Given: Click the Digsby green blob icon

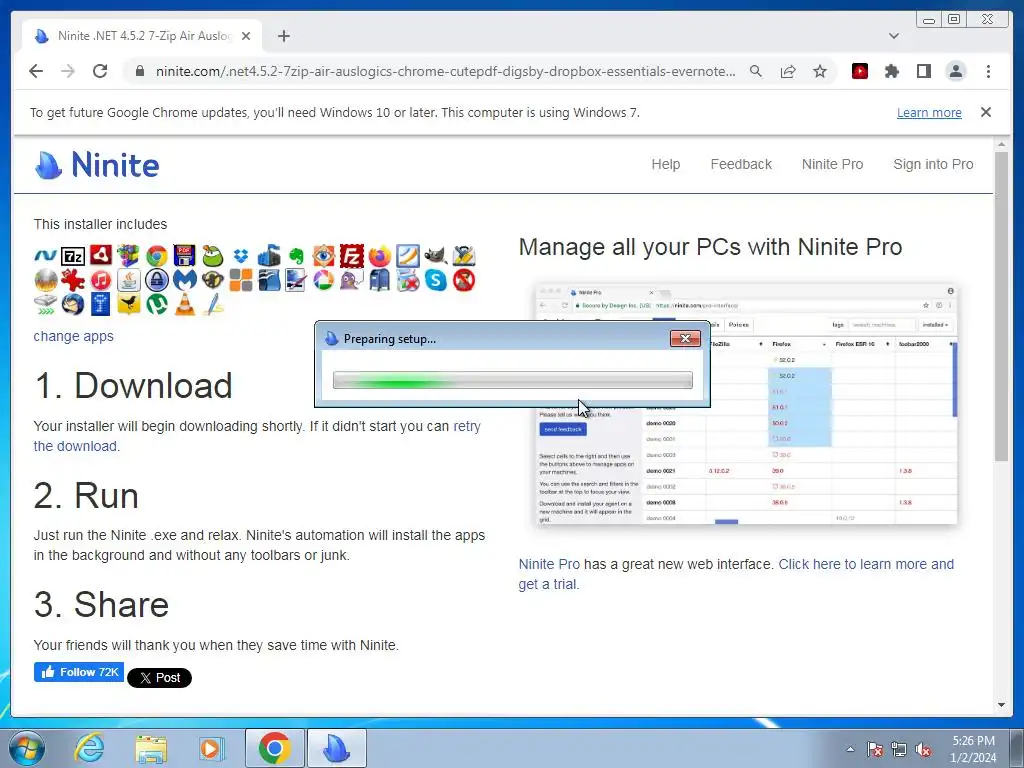Looking at the screenshot, I should click(x=212, y=256).
